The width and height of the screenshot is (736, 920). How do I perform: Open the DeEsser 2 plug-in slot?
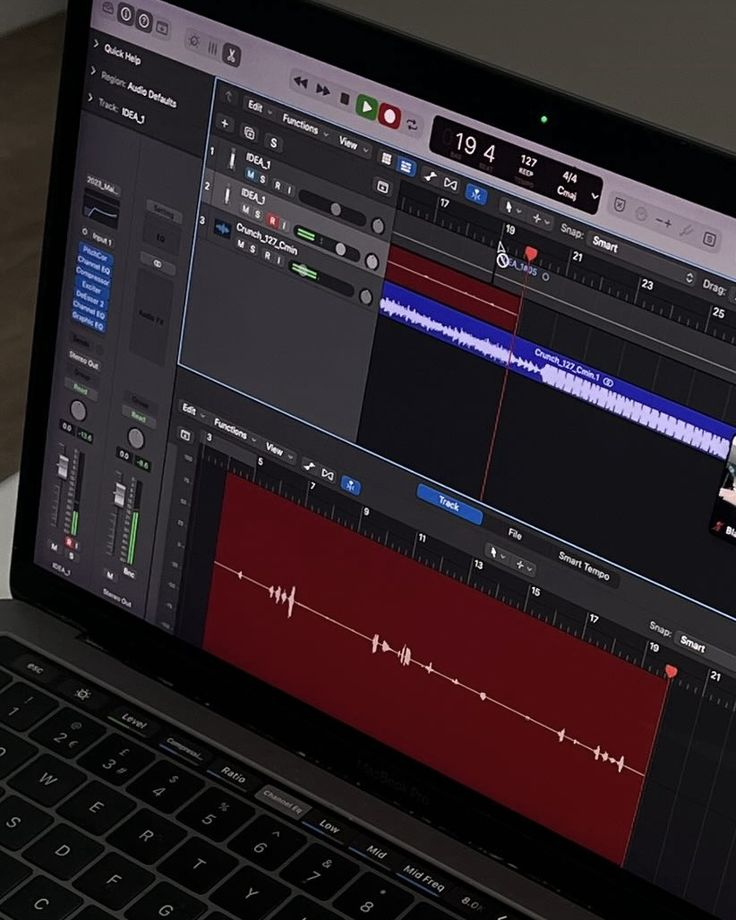click(x=89, y=298)
